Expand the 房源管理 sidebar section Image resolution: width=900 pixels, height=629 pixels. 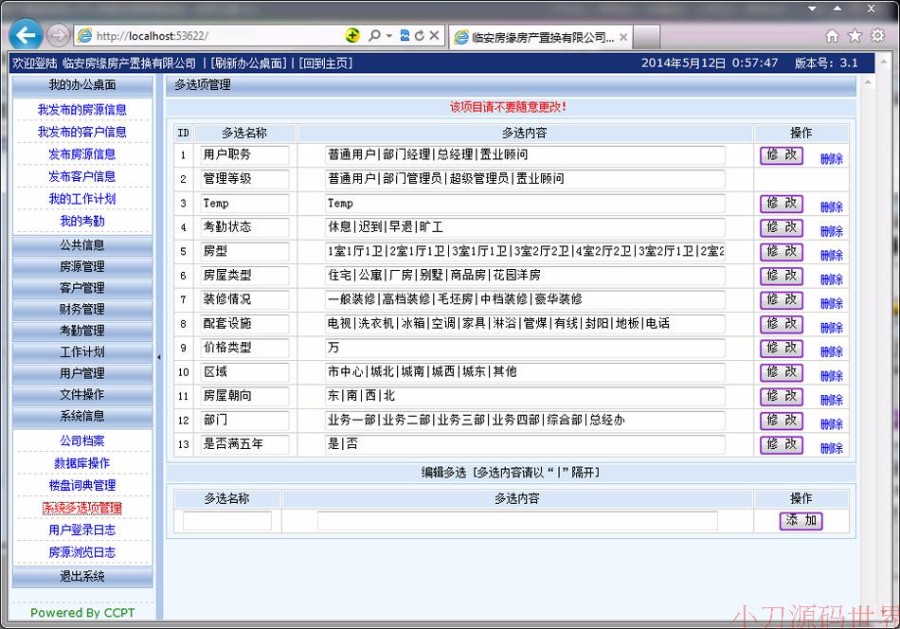pyautogui.click(x=83, y=266)
